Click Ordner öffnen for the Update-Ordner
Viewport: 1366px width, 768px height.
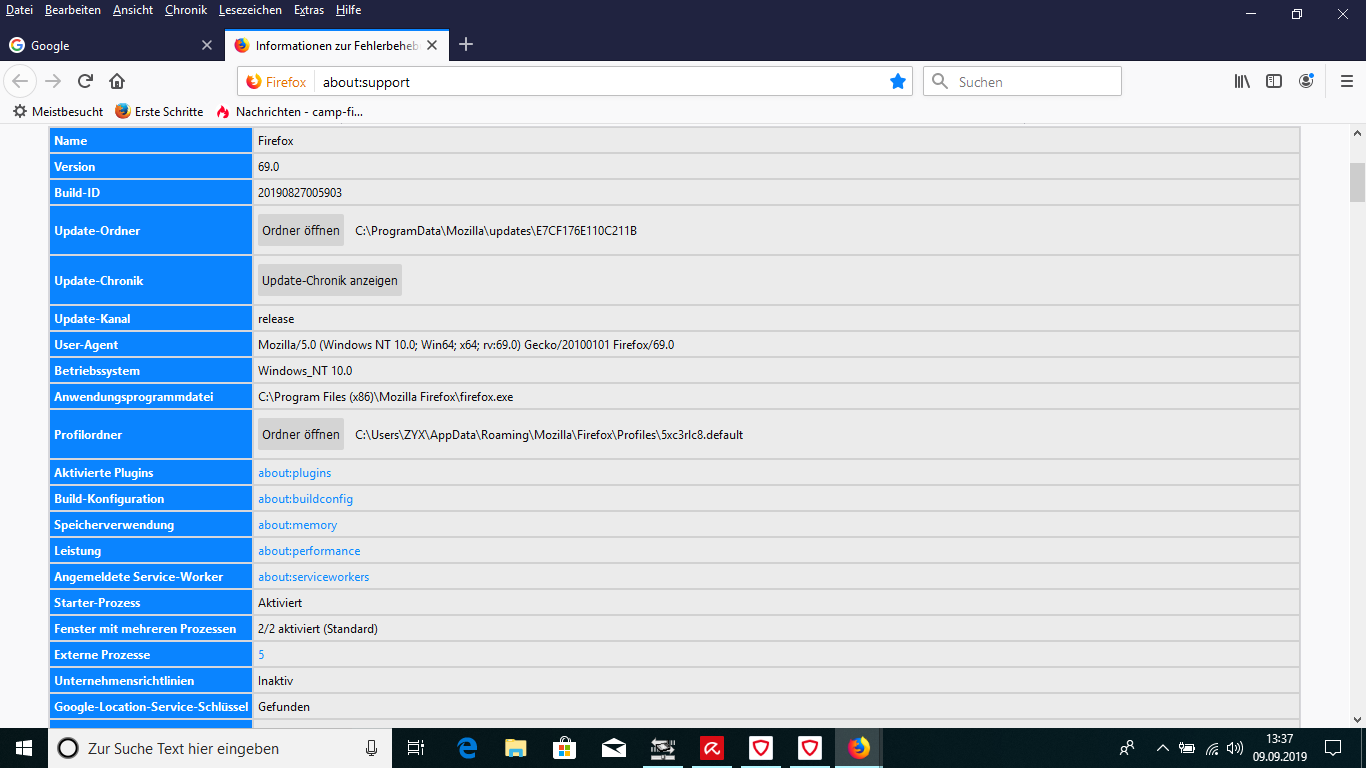tap(301, 231)
